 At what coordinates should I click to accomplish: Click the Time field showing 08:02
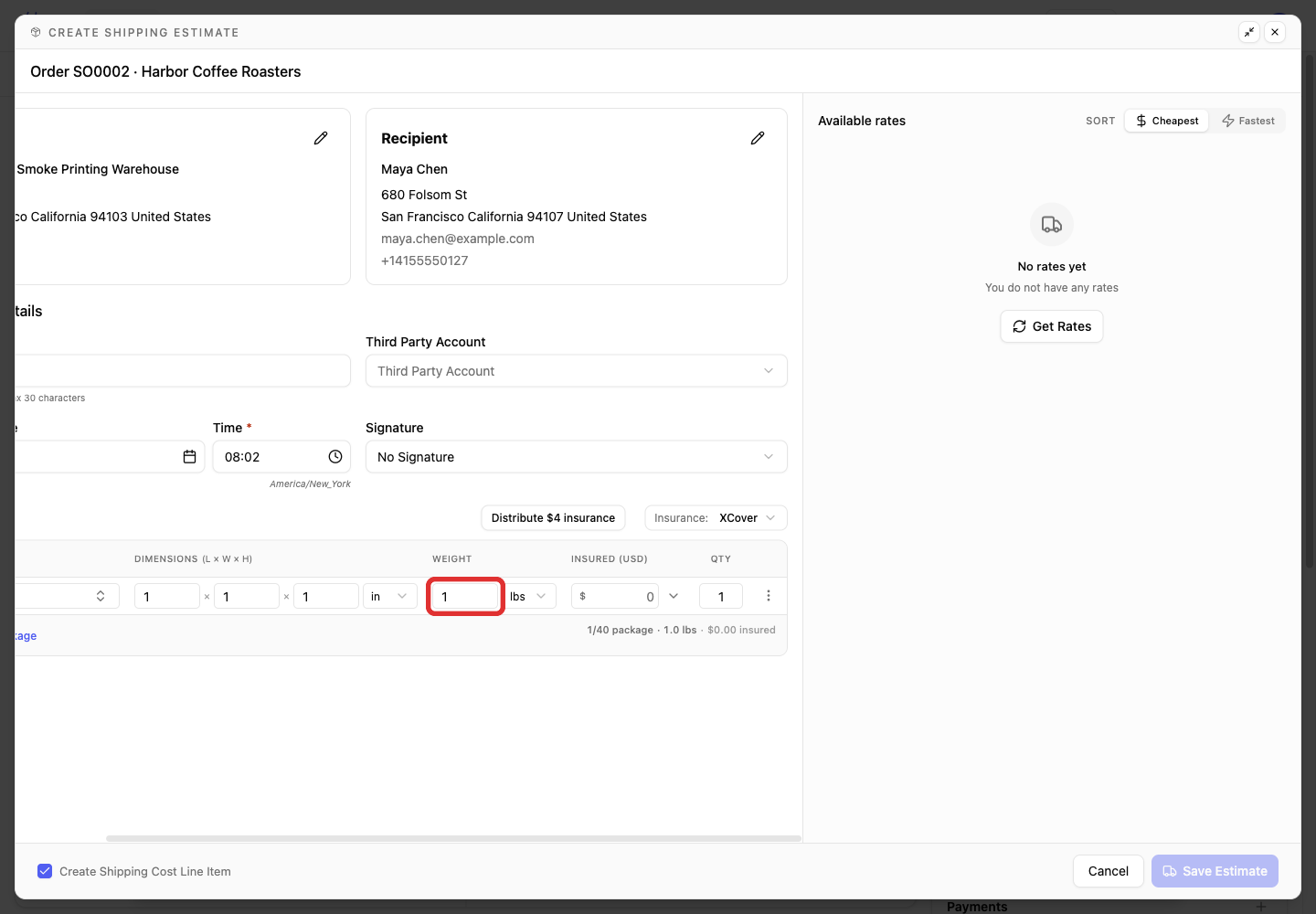281,457
